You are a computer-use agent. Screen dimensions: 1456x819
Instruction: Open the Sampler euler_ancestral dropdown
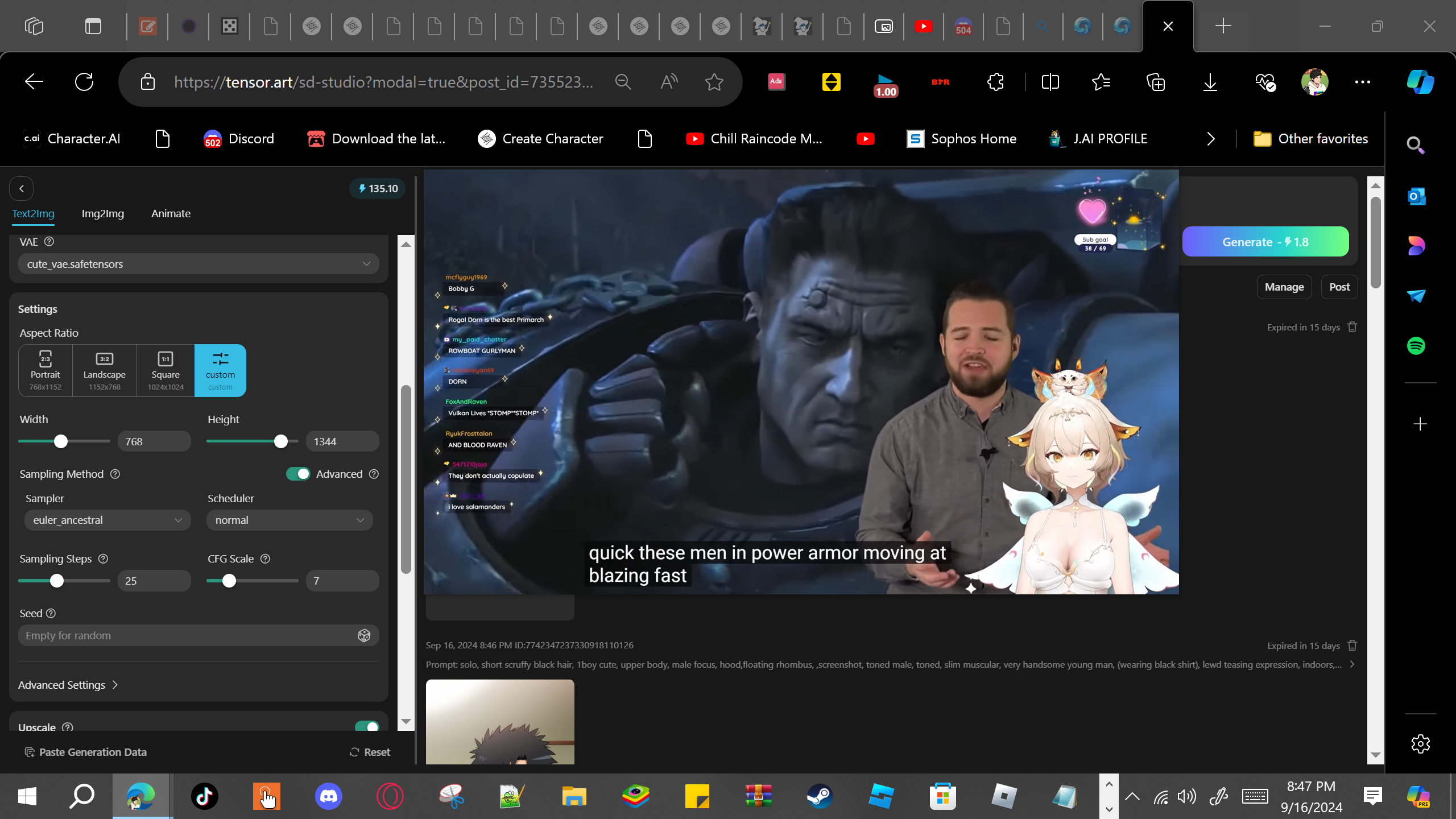point(107,520)
